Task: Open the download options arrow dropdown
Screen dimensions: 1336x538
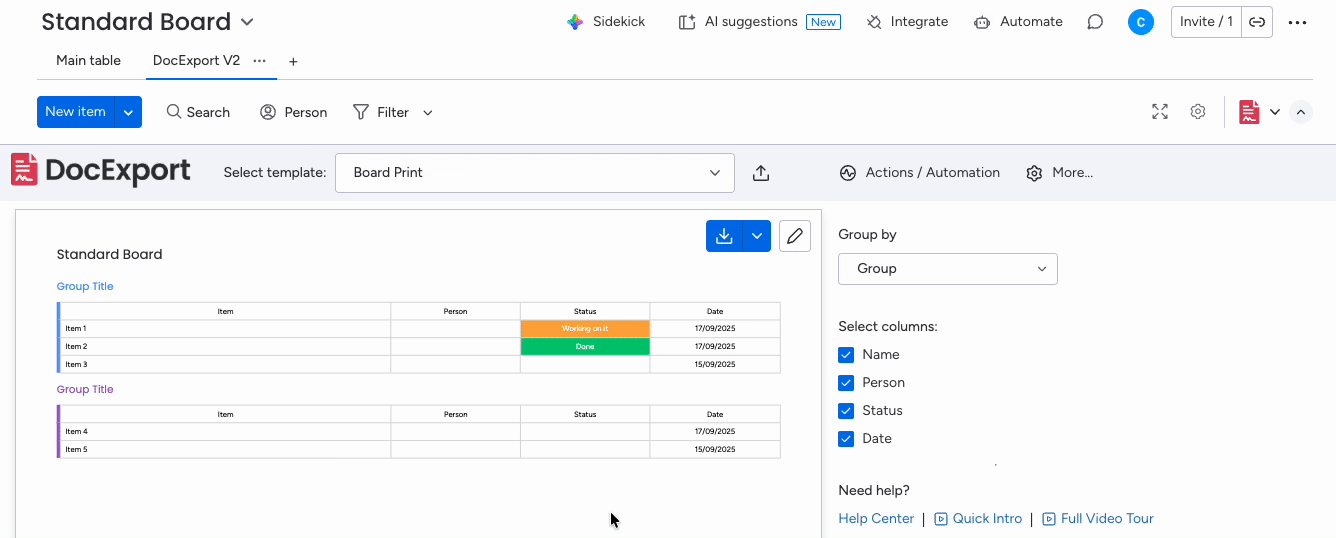Action: click(x=757, y=236)
